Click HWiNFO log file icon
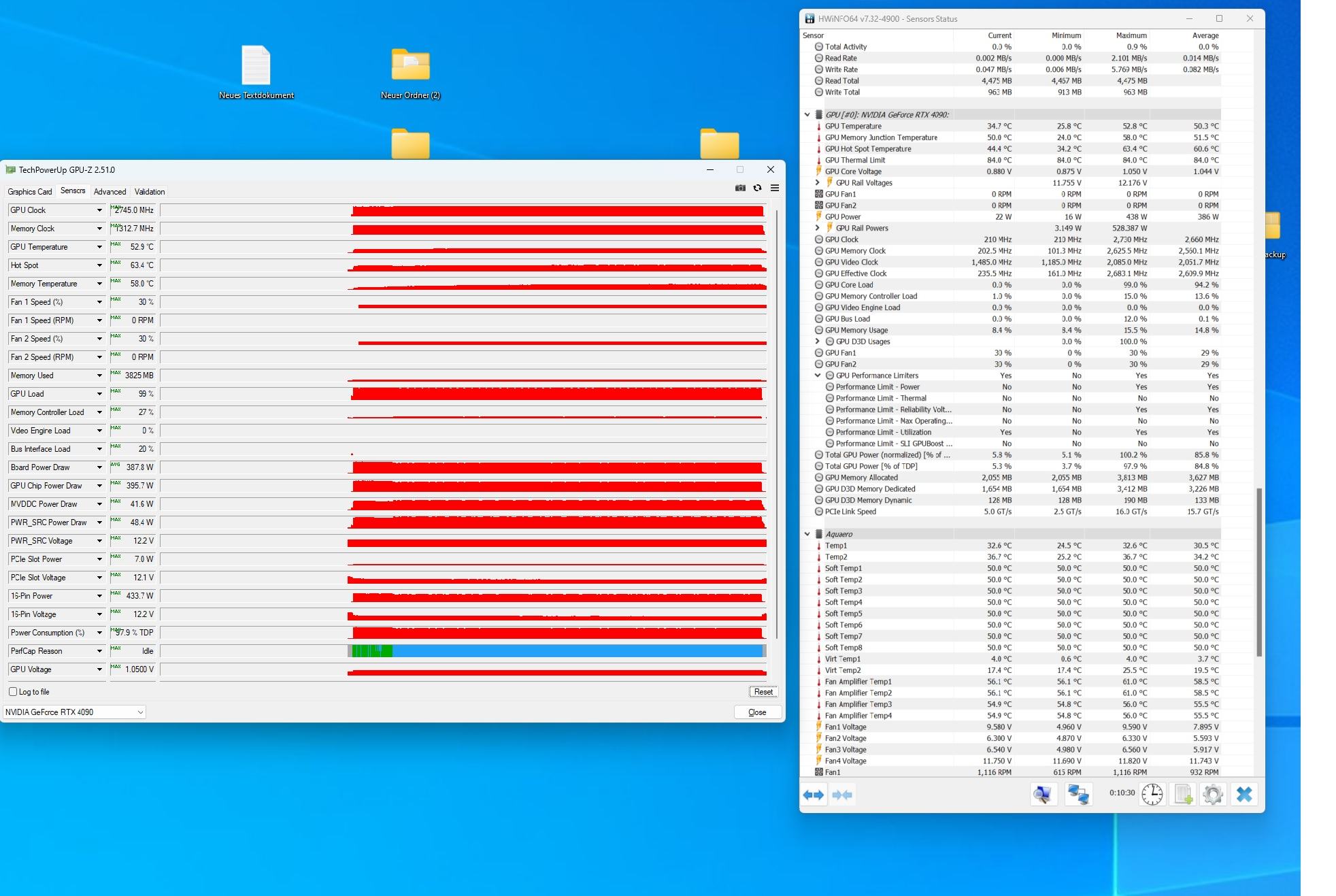 pos(1183,794)
